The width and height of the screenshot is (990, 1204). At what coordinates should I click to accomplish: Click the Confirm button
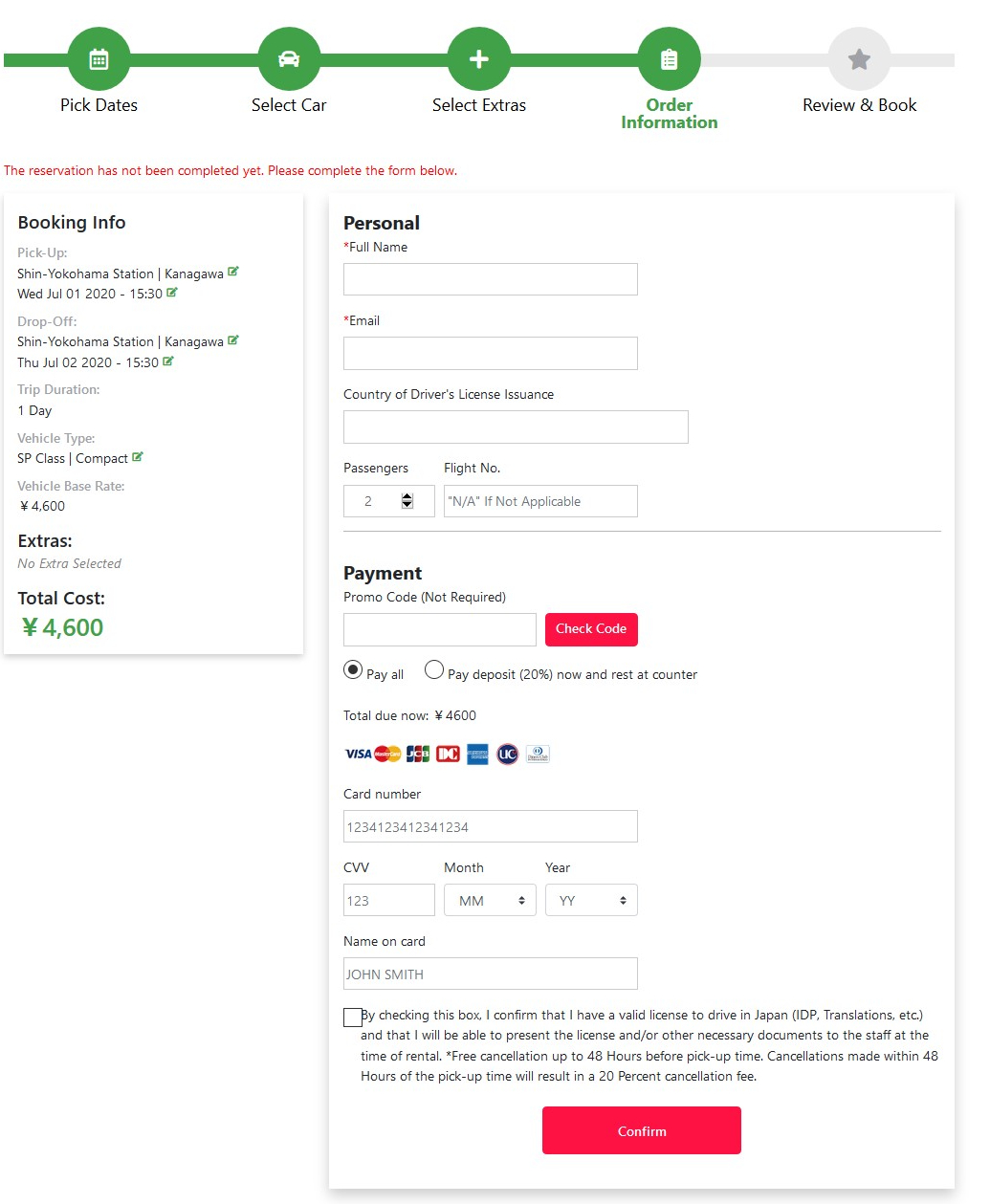click(x=641, y=1130)
